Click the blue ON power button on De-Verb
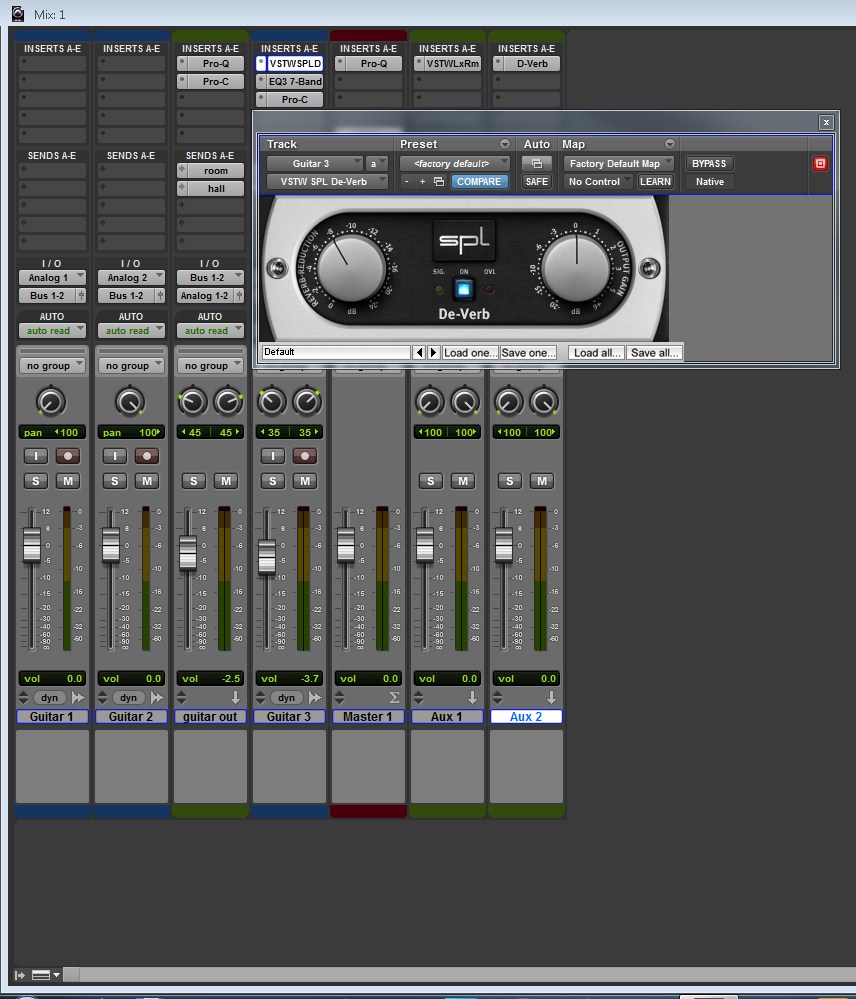Image resolution: width=856 pixels, height=999 pixels. [464, 289]
